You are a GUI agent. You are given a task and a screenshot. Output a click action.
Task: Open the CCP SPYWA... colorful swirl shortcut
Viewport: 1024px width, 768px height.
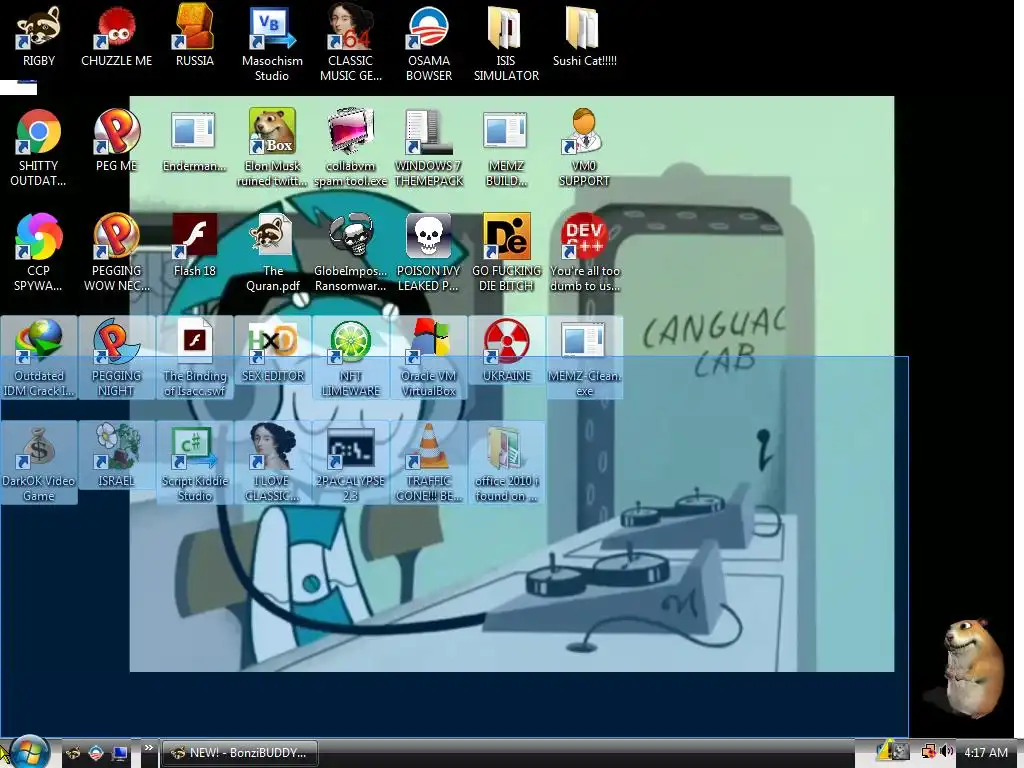coord(39,253)
